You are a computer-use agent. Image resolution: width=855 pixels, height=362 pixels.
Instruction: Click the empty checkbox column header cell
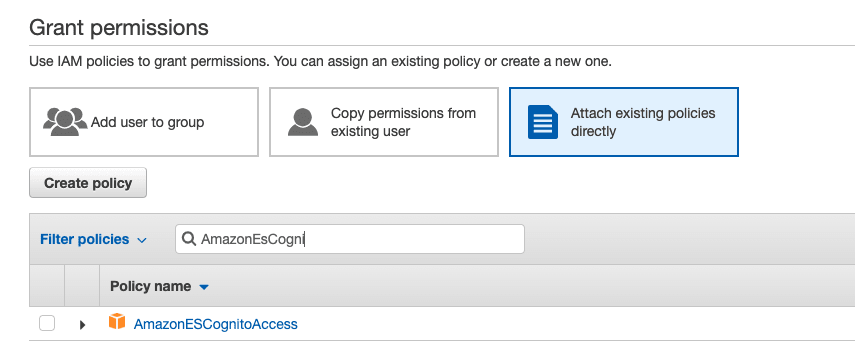pos(47,286)
